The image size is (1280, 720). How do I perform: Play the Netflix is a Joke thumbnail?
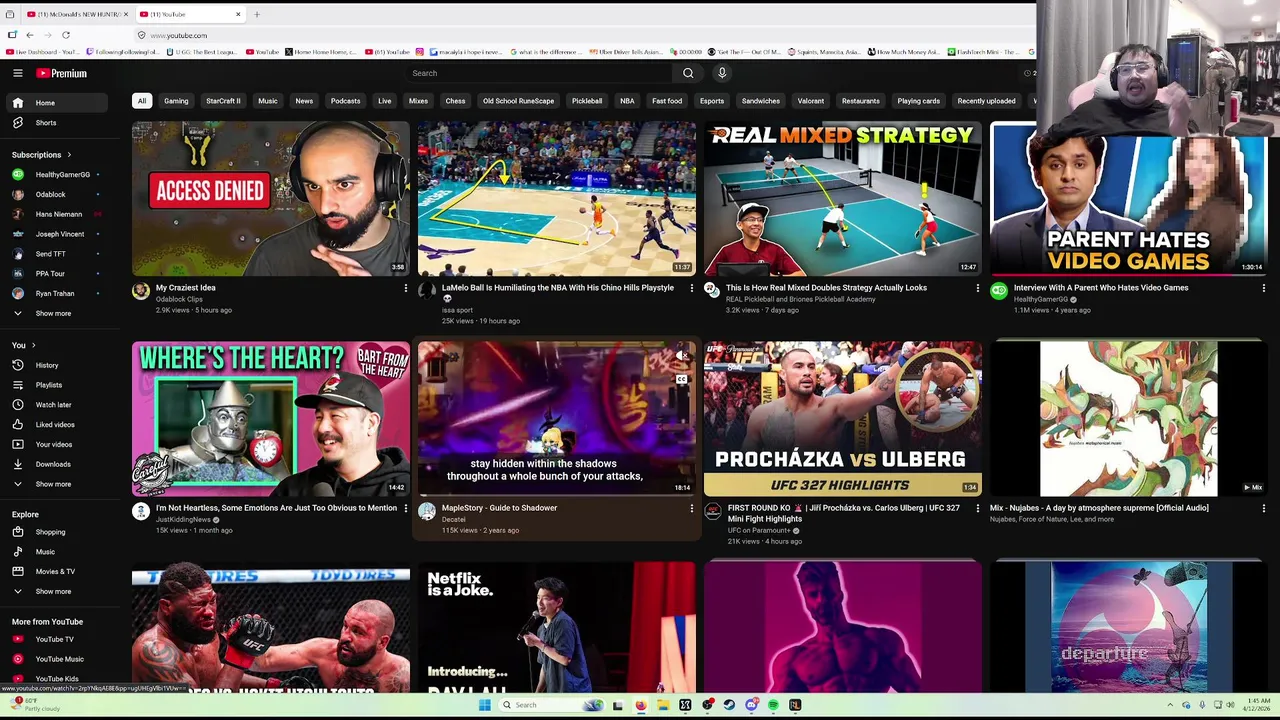click(x=557, y=627)
